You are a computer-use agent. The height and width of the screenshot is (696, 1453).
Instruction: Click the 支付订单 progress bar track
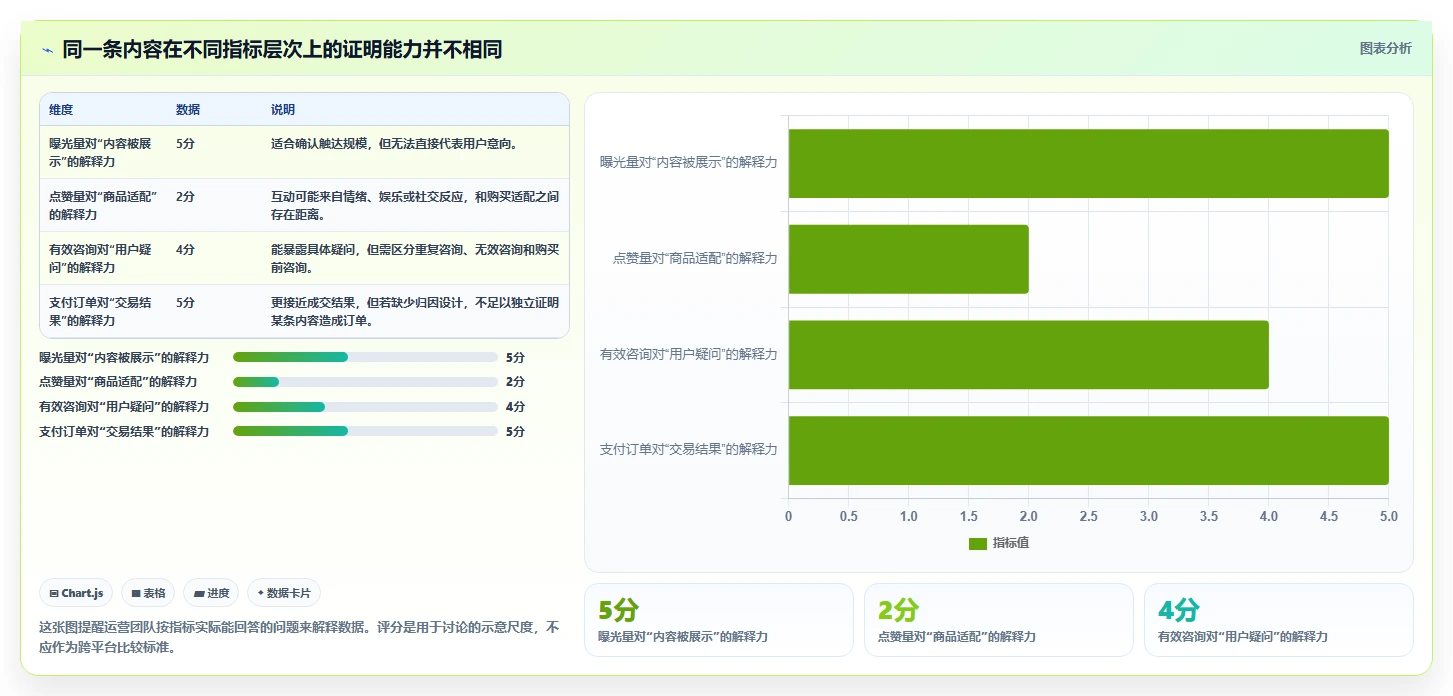click(x=365, y=431)
